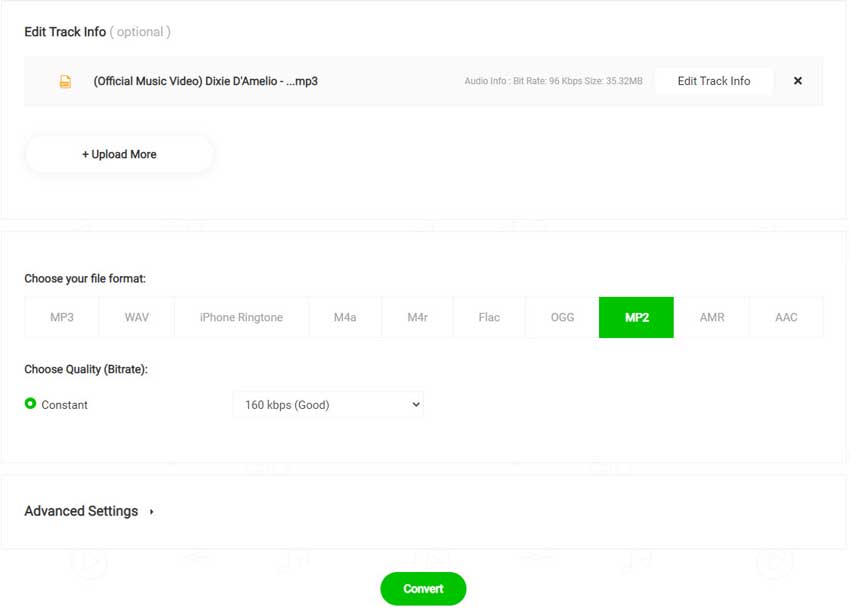The height and width of the screenshot is (609, 850).
Task: Click the Upload More button
Action: pos(119,155)
